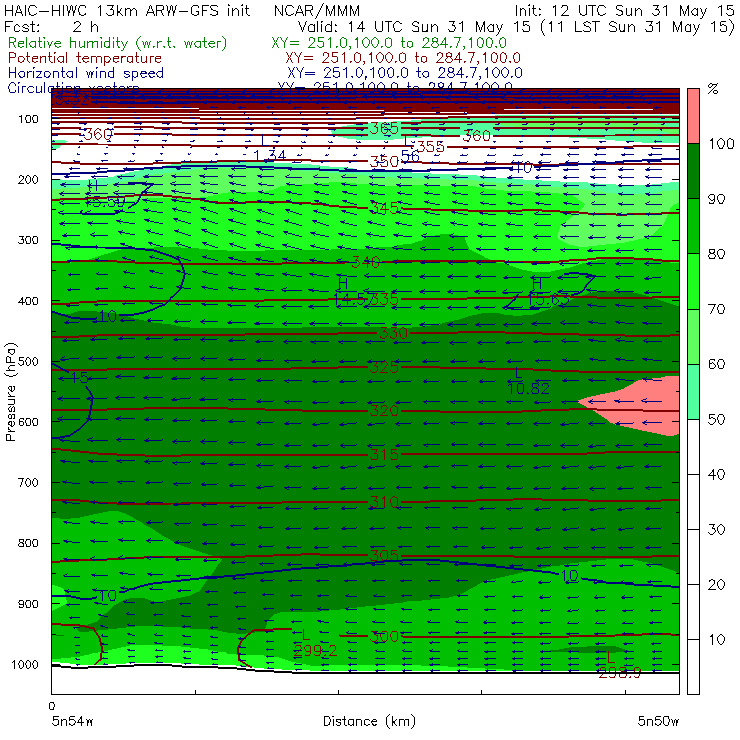Click the red 'XY= 251.0,100.0 to 284.7,100.0' text
Viewport: 740px width, 740px height.
click(403, 58)
